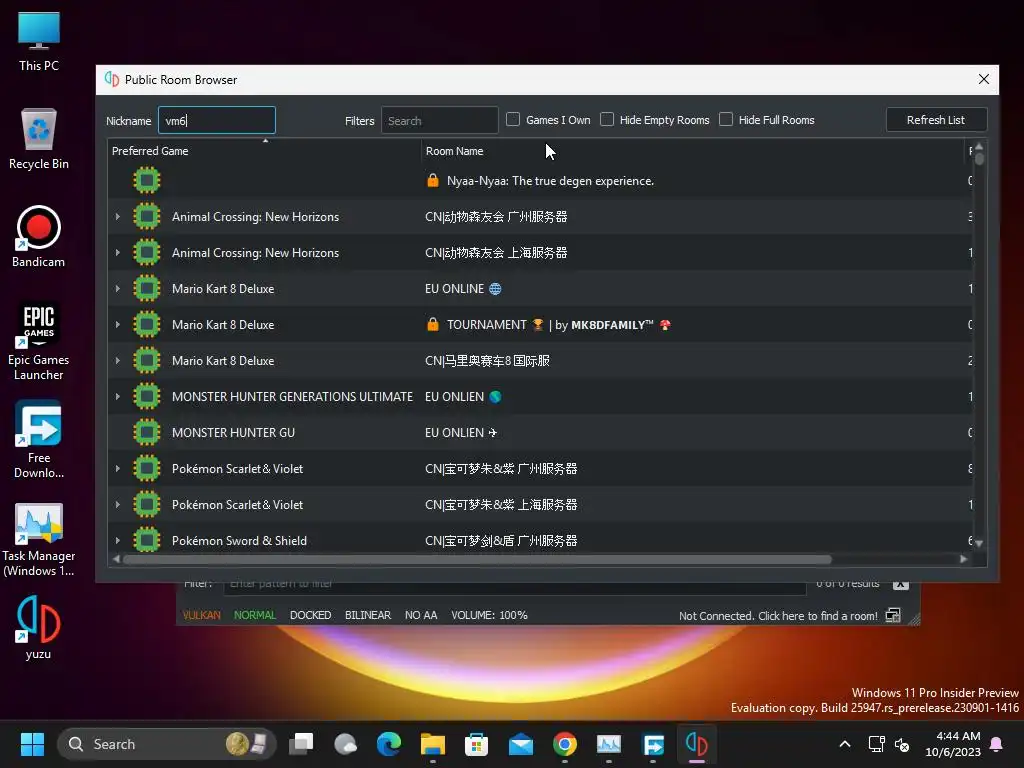This screenshot has width=1024, height=768.
Task: Click the lock icon on TOURNAMENT room
Action: click(x=432, y=324)
